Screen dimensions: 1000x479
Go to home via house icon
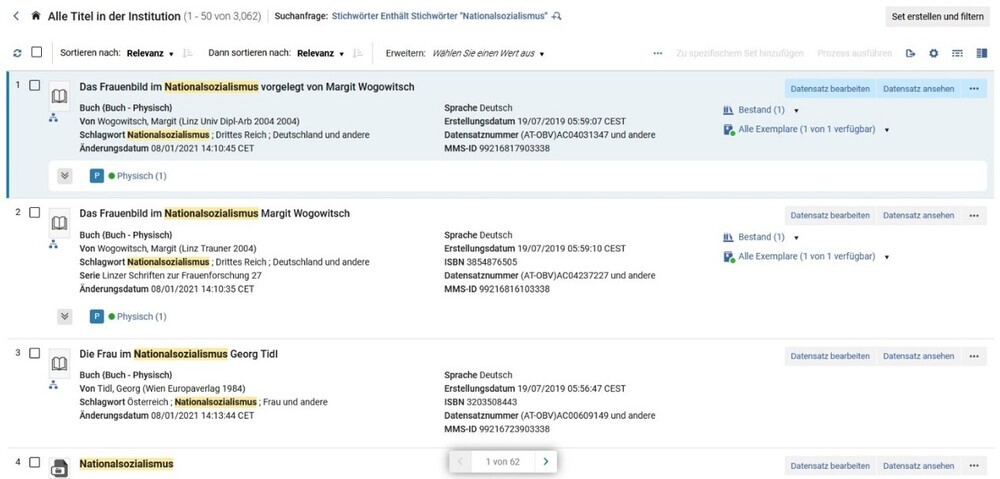pyautogui.click(x=36, y=17)
